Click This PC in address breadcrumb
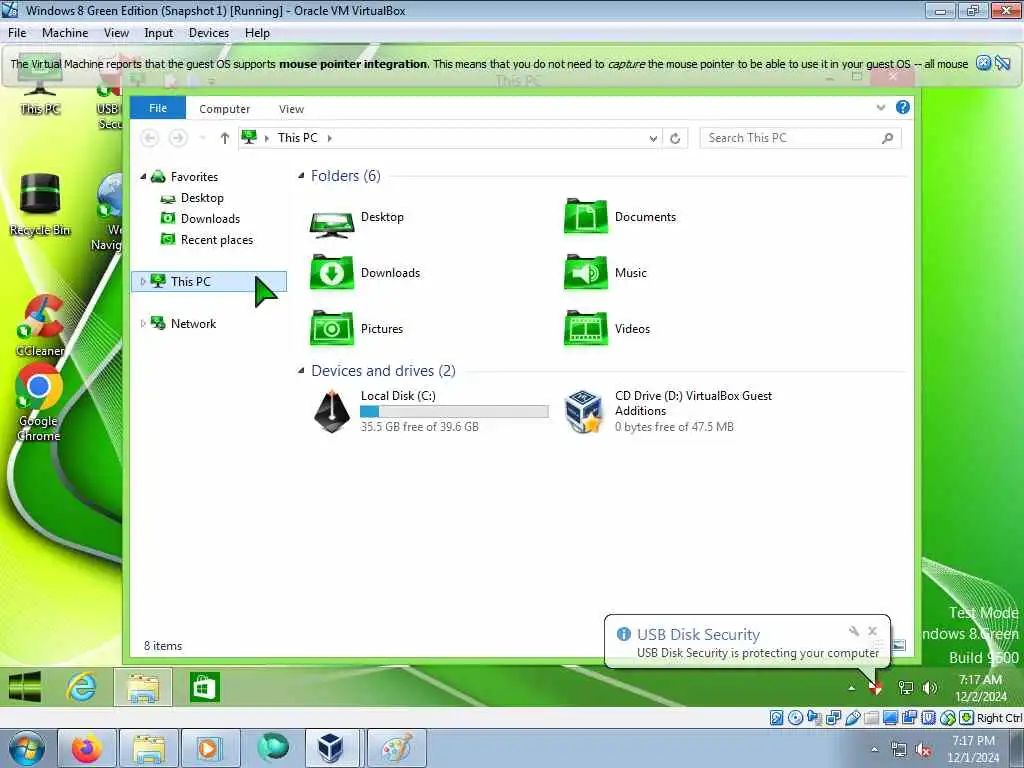This screenshot has width=1024, height=768. coord(297,138)
